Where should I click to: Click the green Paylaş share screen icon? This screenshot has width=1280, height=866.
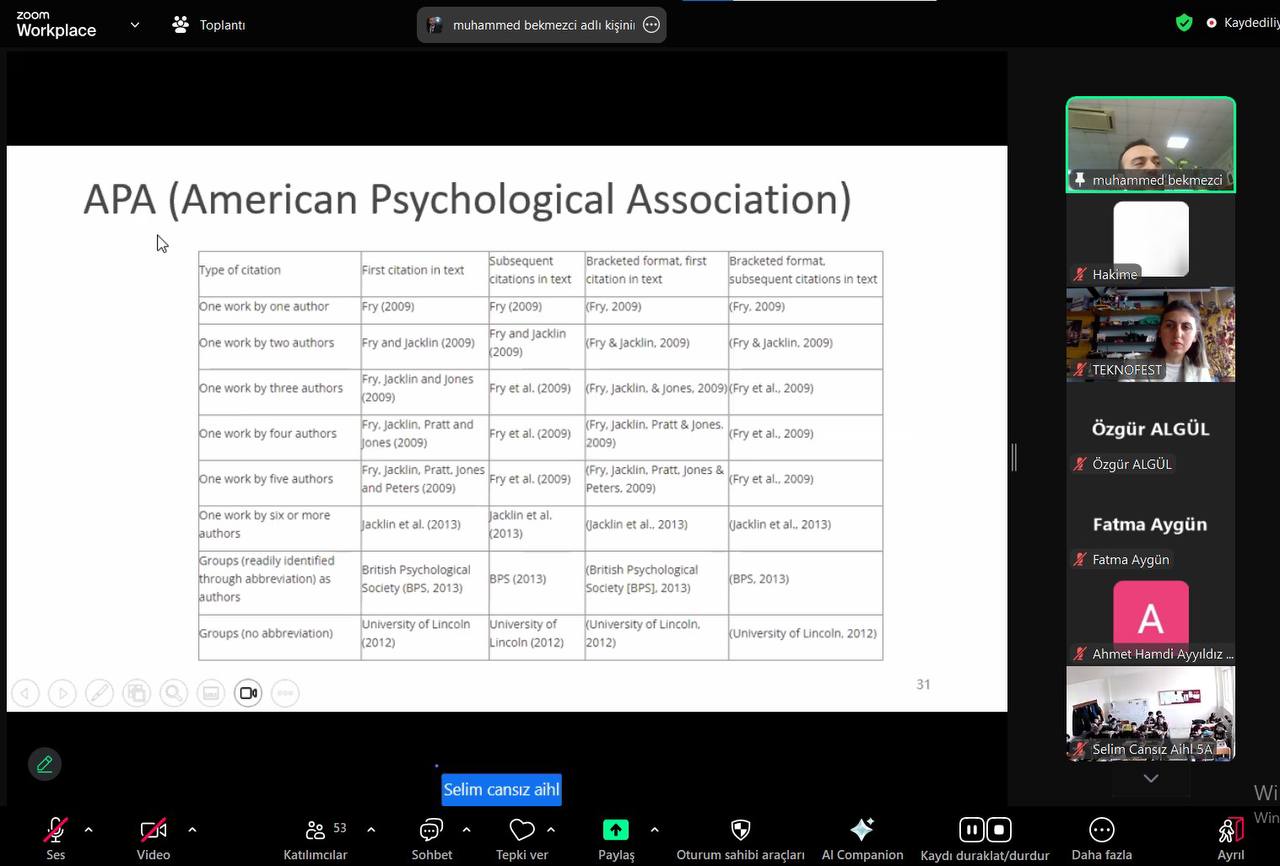click(x=615, y=830)
